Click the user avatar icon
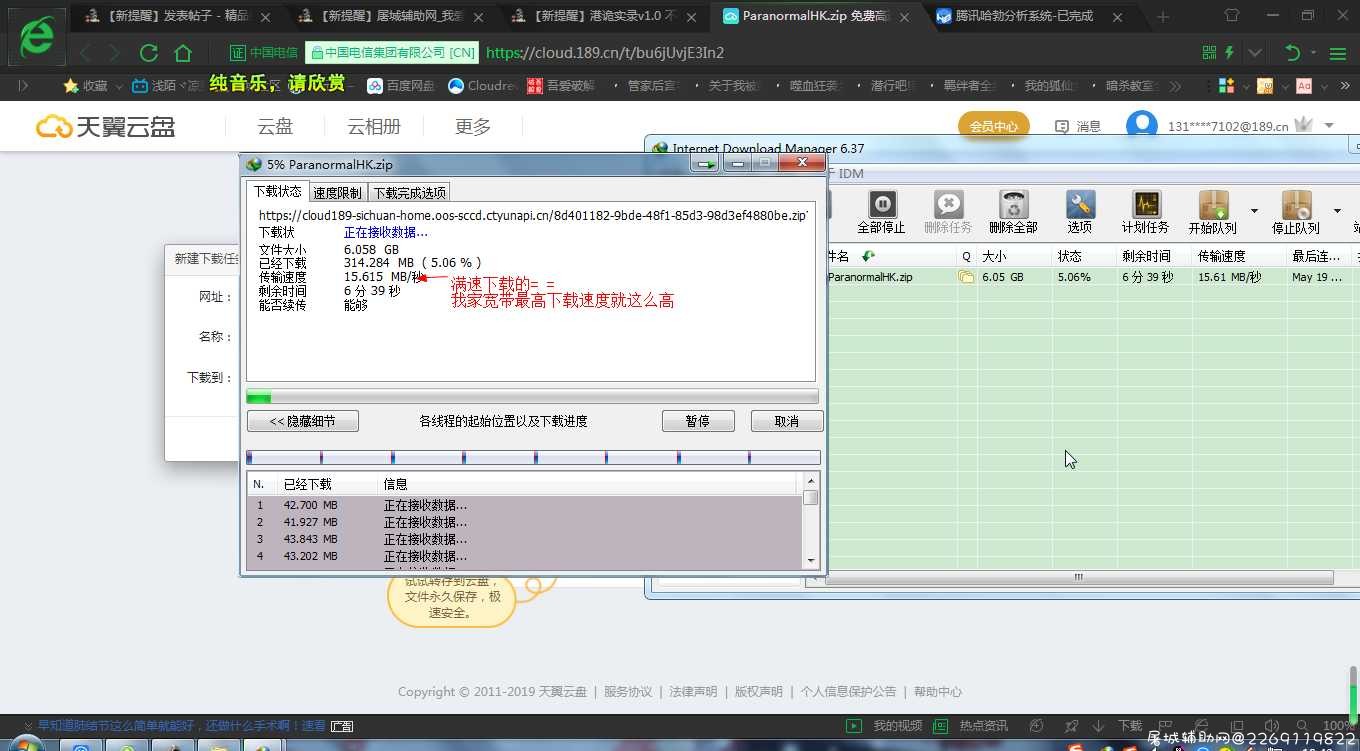This screenshot has width=1360, height=751. (1141, 125)
